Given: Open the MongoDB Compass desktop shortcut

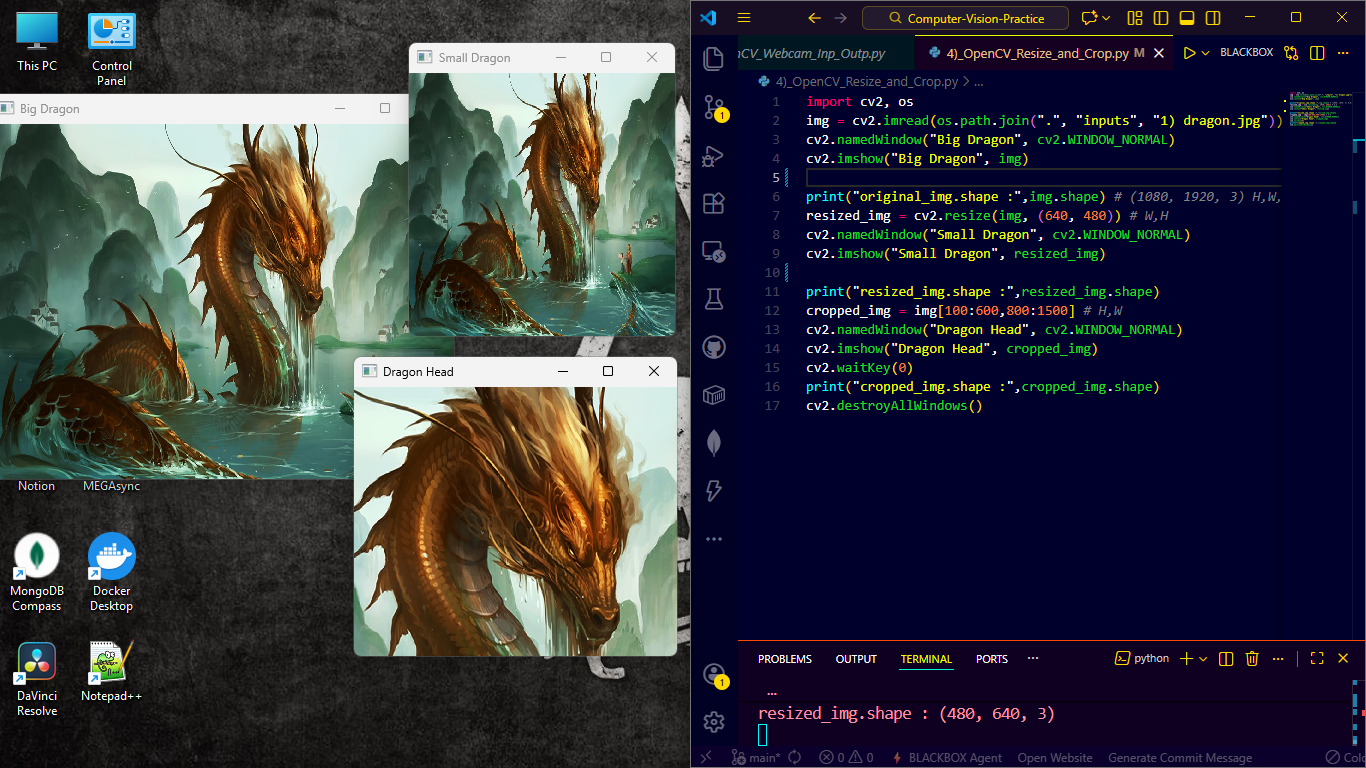Looking at the screenshot, I should 37,573.
